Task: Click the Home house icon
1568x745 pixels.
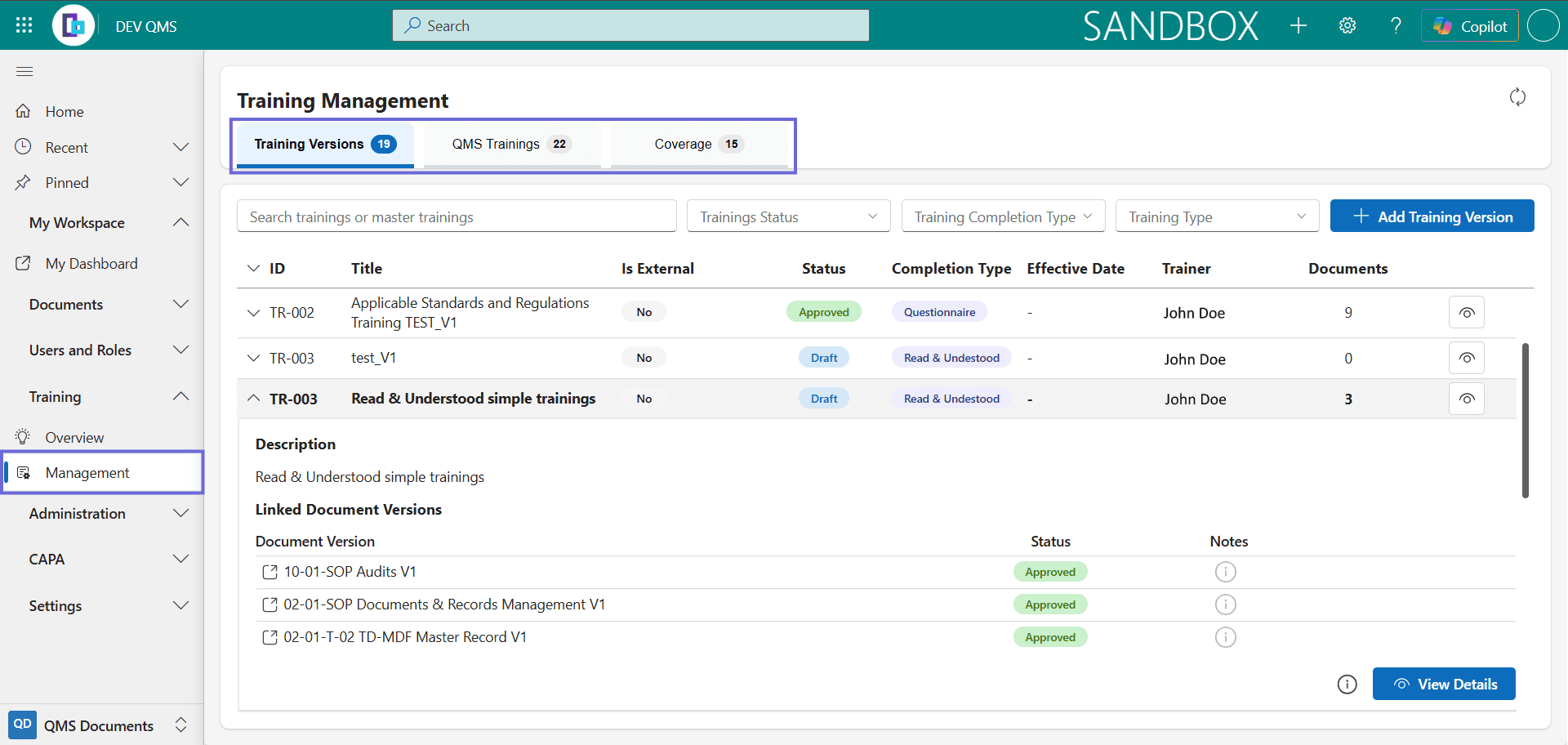Action: click(23, 111)
